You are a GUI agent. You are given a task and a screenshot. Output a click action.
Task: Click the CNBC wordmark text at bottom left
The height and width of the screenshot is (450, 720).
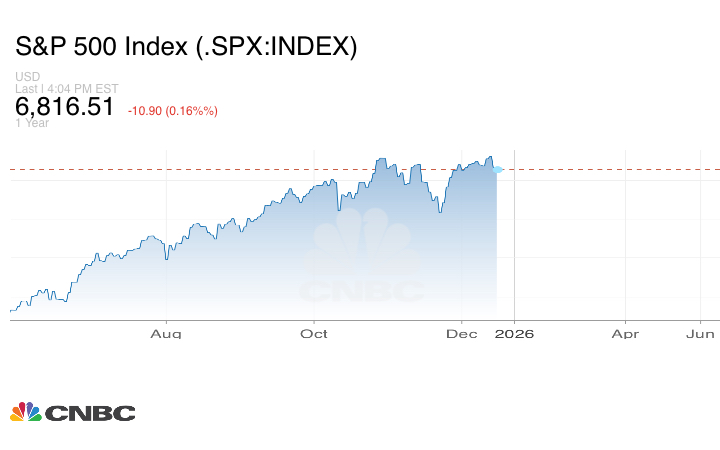90,413
